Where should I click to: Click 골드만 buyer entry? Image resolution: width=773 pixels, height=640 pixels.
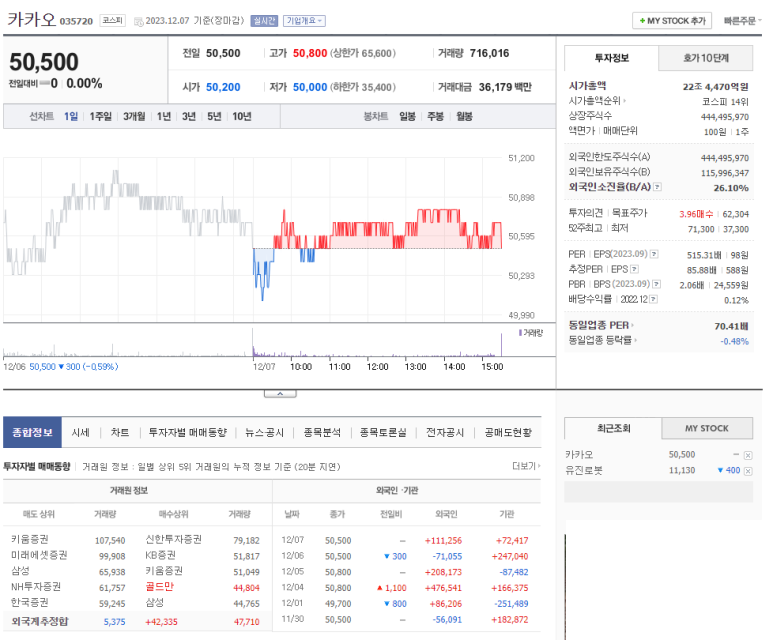(160, 586)
